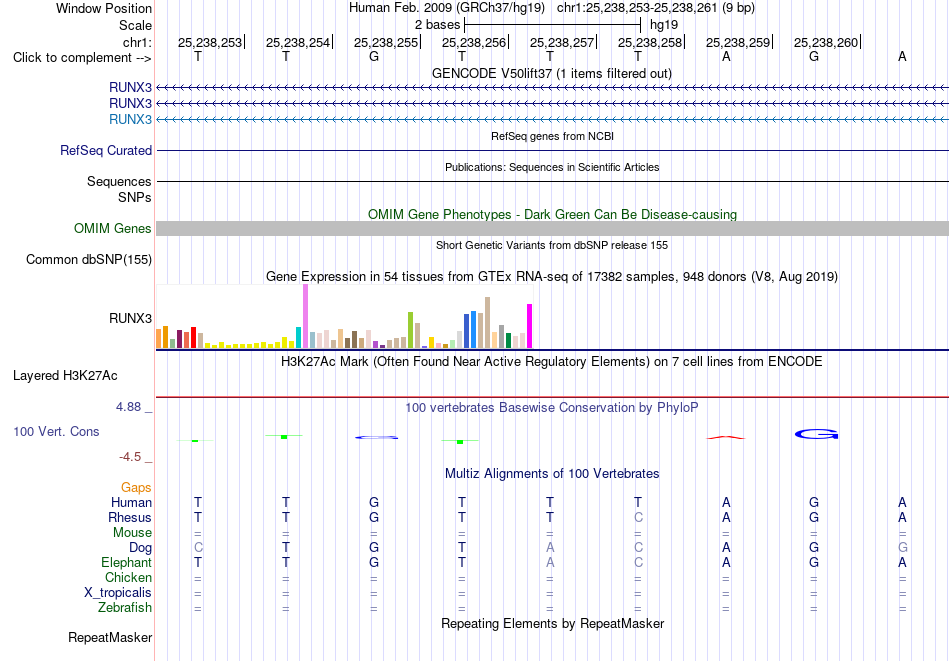This screenshot has width=950, height=661.
Task: Open the OMIM Genes track label
Action: 112,228
